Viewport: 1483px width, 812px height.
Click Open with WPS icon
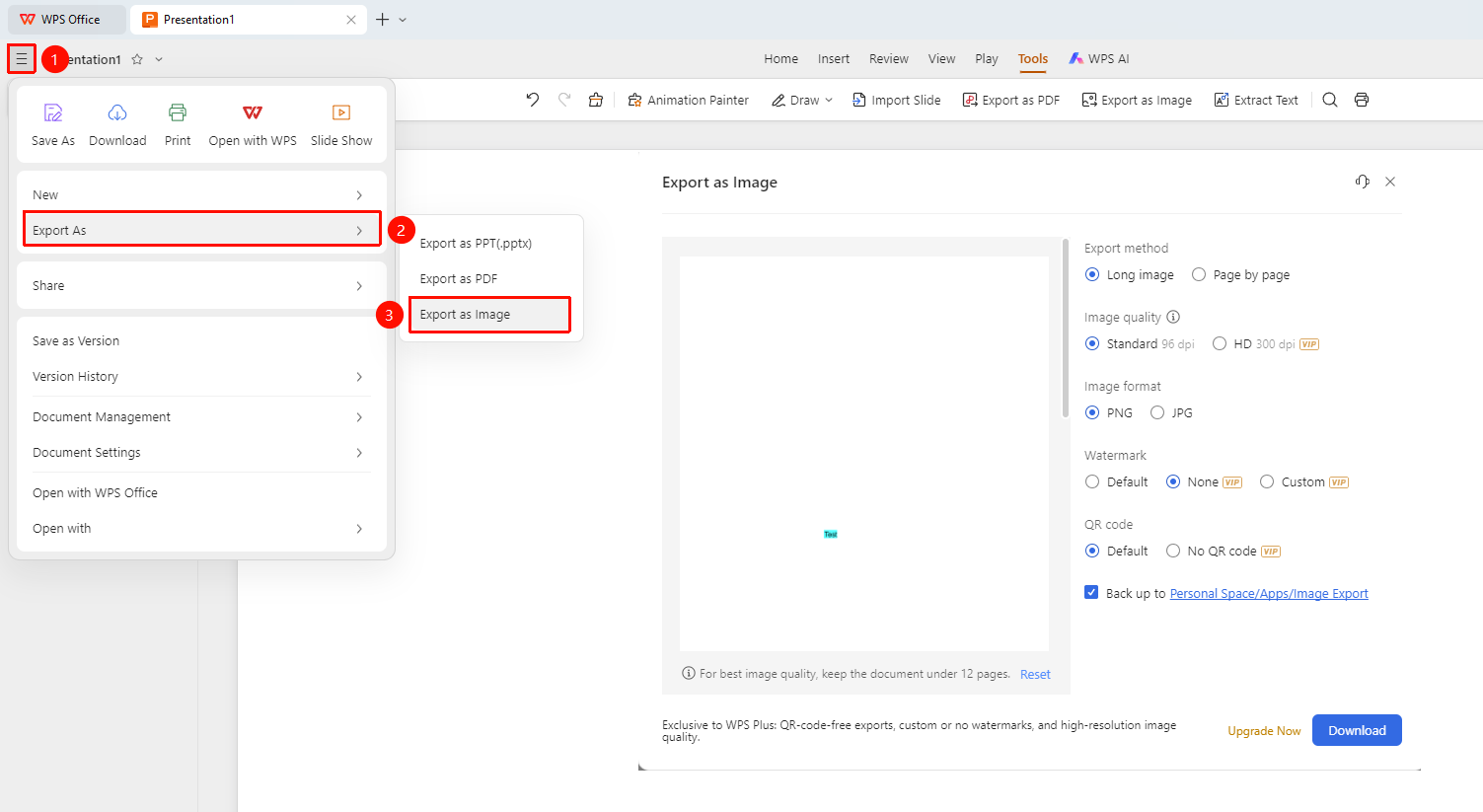(x=253, y=112)
